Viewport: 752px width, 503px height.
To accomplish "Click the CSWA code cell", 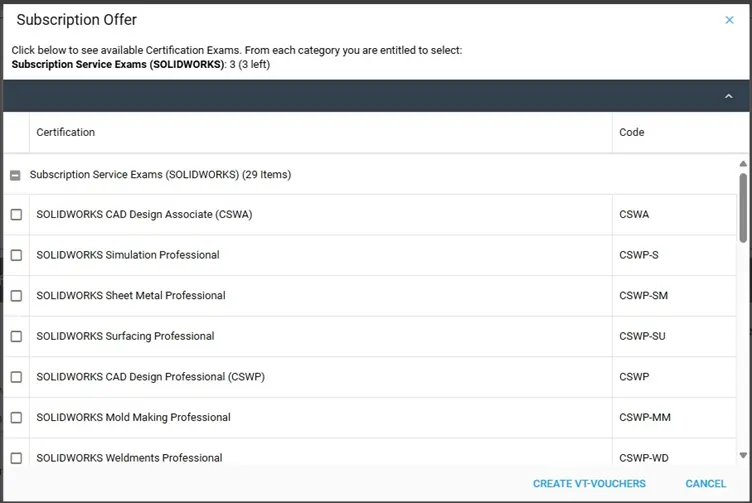I will pos(674,214).
